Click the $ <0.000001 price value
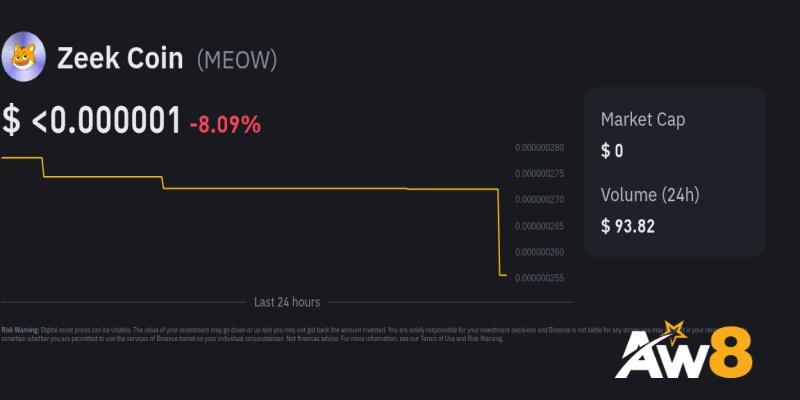 click(x=92, y=120)
